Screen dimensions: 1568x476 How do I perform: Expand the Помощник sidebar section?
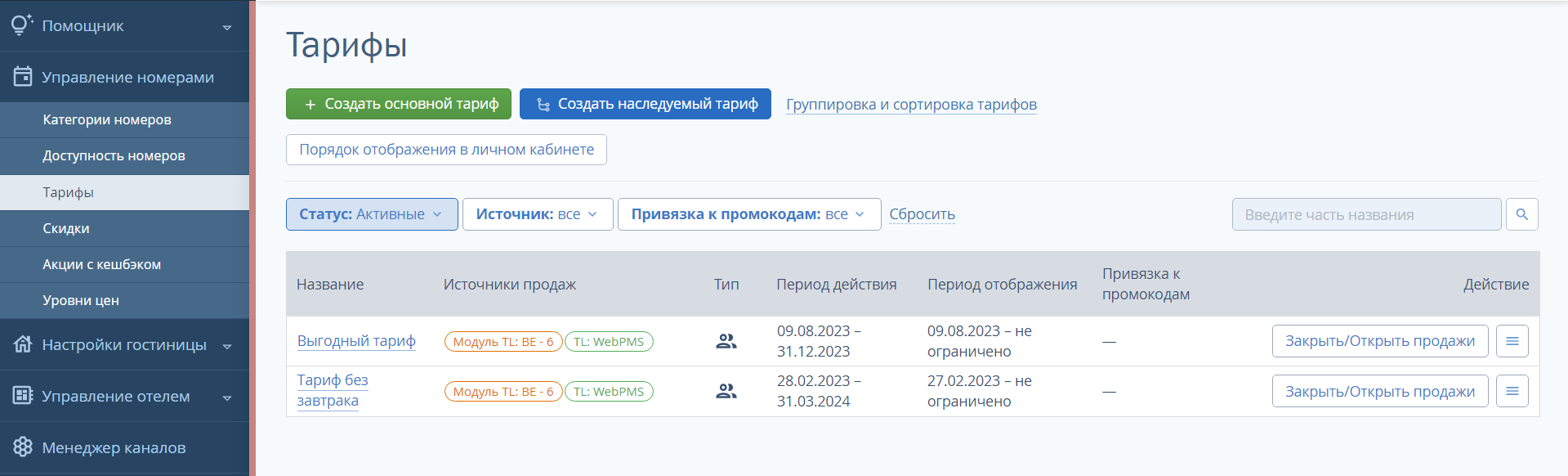[227, 27]
